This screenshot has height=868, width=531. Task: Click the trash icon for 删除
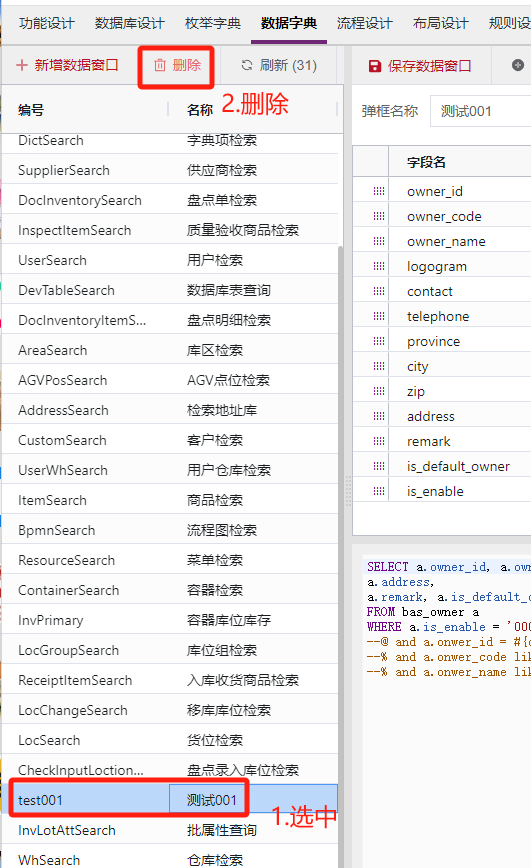(x=159, y=65)
